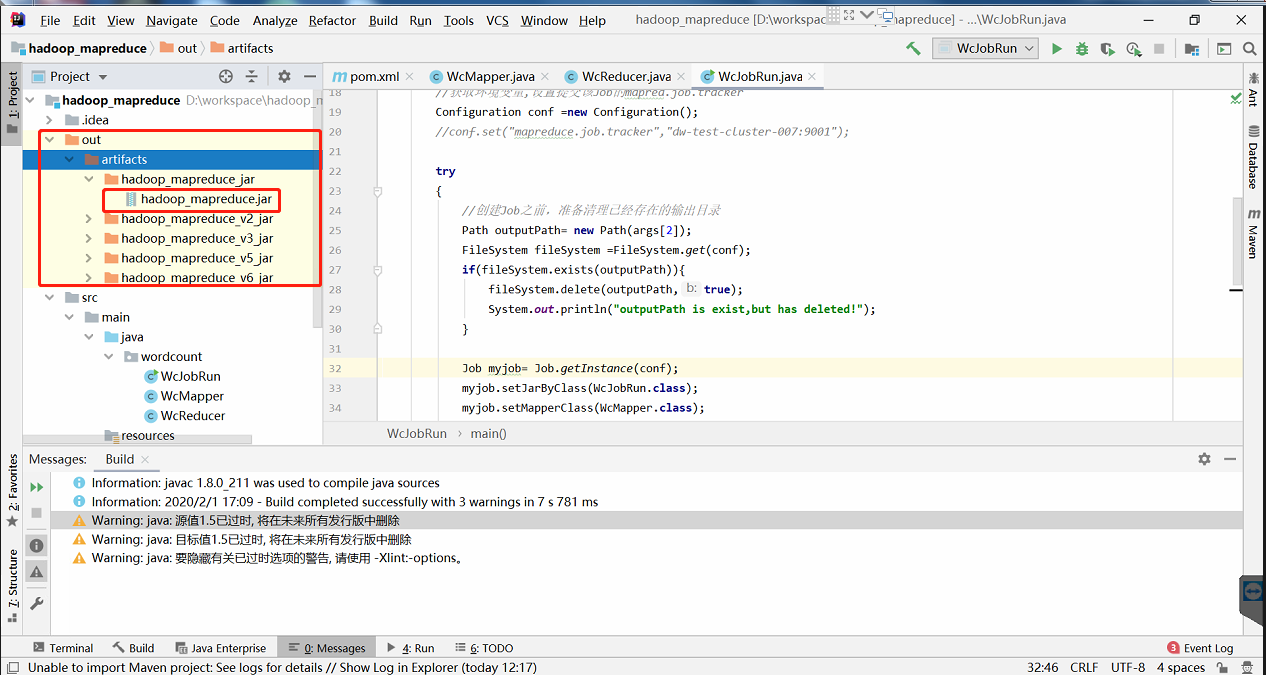Open the Java Enterprise tool window
The image size is (1266, 675).
(x=221, y=648)
